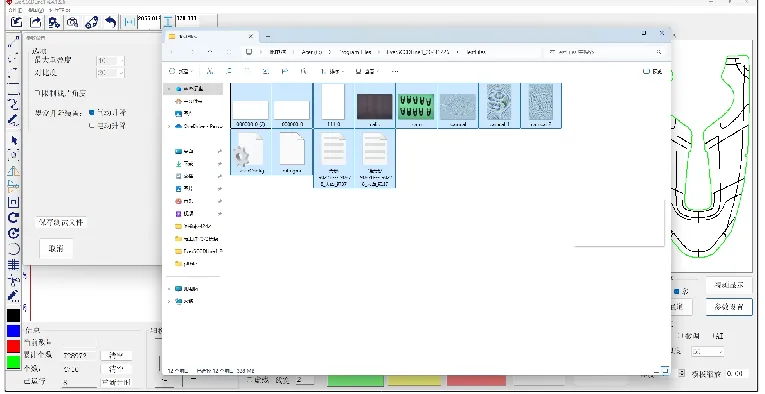Click the import file icon in top toolbar
765x394 pixels.
(x=16, y=22)
